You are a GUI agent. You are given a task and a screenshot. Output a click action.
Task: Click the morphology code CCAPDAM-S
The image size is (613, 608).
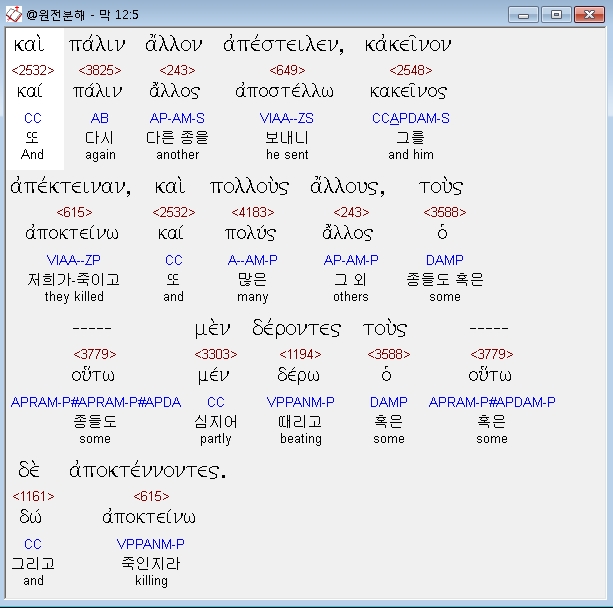(x=411, y=118)
